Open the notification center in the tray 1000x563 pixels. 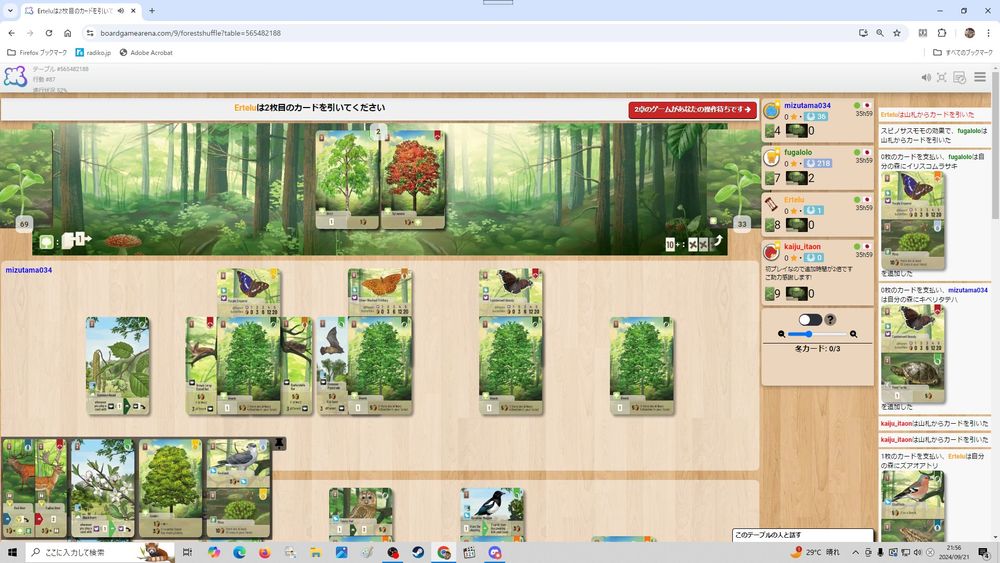click(985, 552)
